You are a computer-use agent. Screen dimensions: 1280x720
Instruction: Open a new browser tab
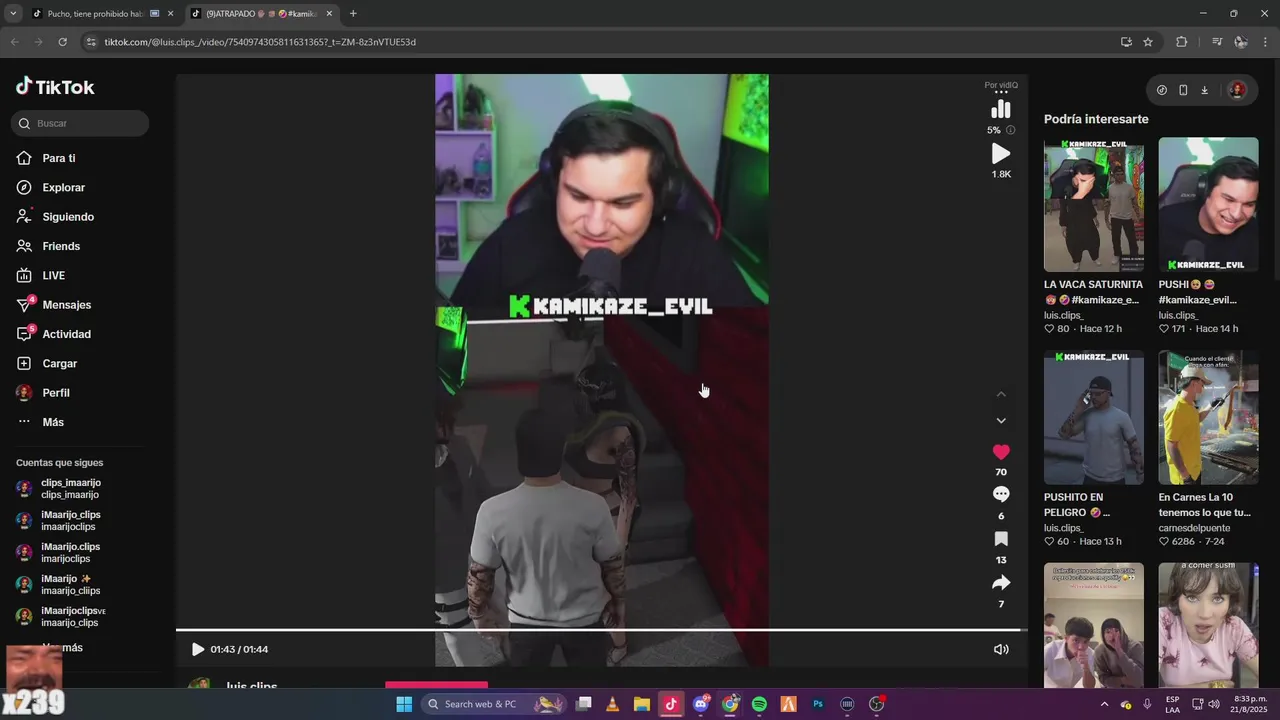coord(353,14)
